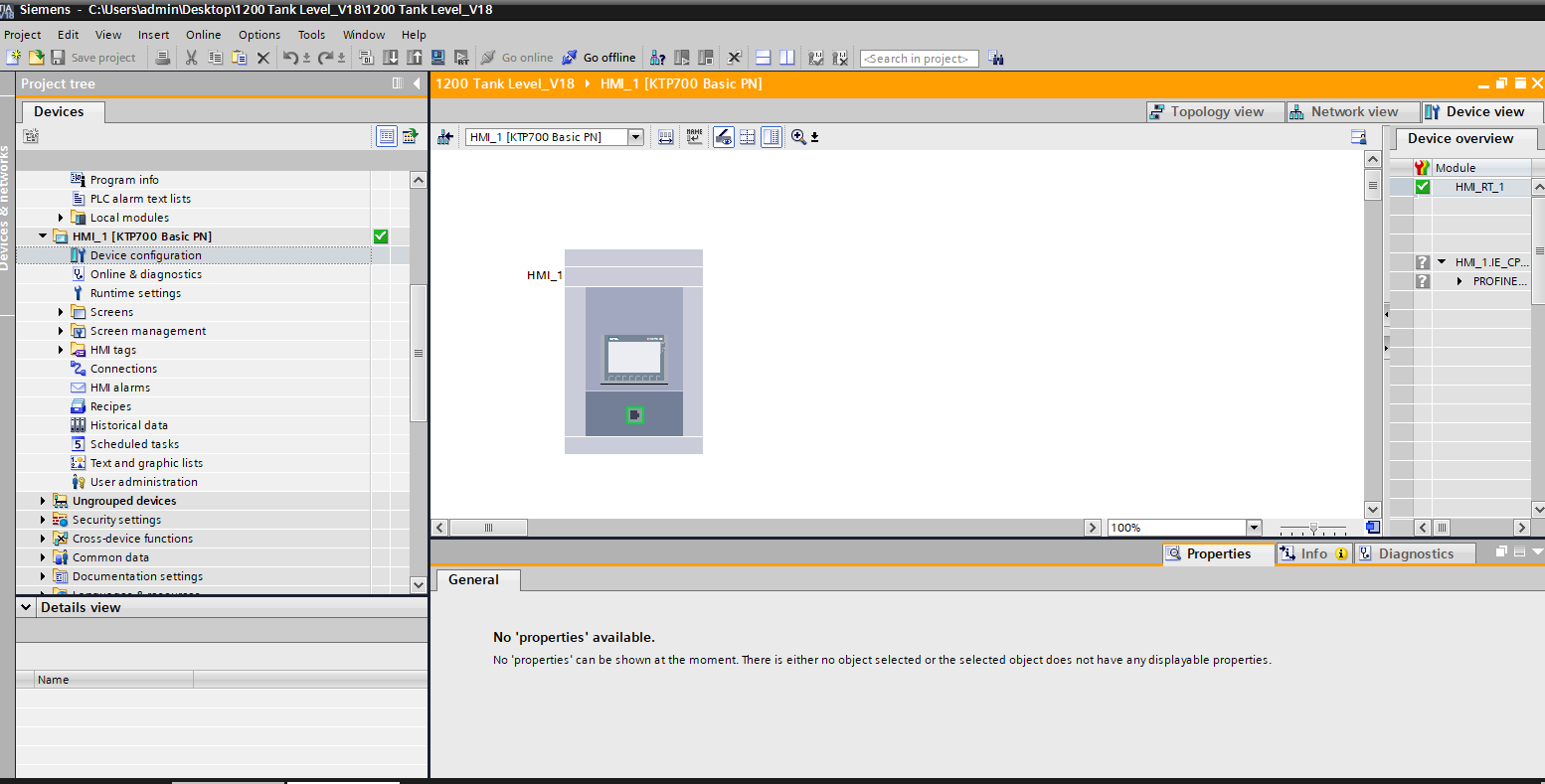1545x784 pixels.
Task: Open the 100% zoom level dropdown
Action: 1254,528
